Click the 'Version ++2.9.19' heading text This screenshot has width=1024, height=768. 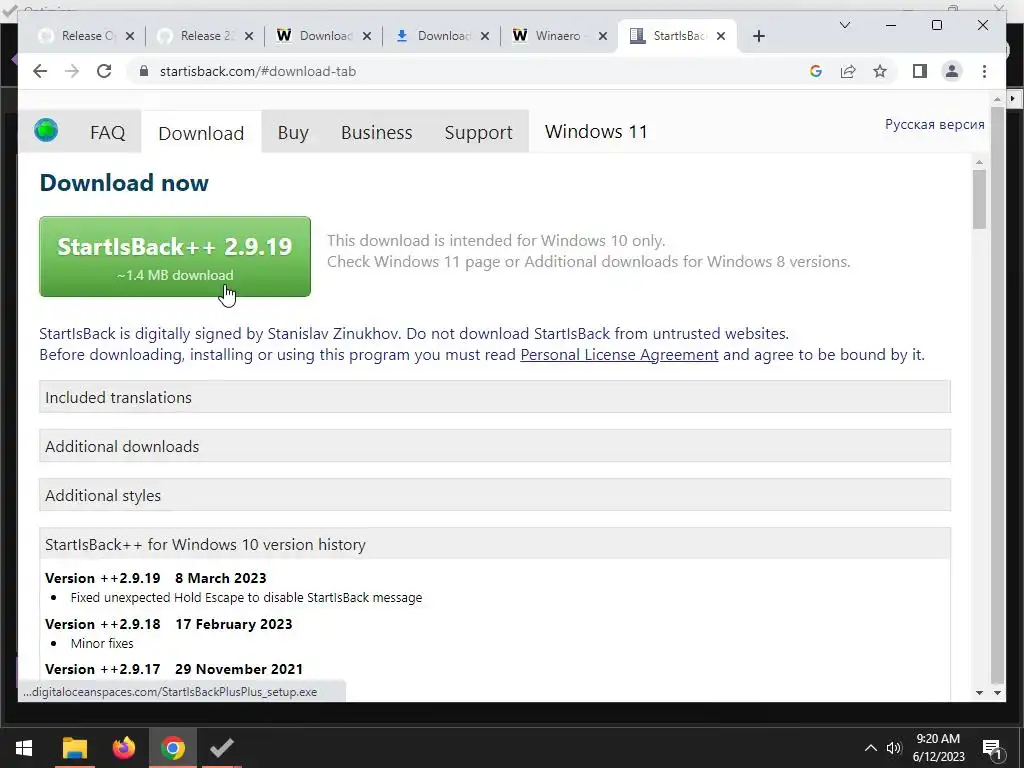coord(103,578)
